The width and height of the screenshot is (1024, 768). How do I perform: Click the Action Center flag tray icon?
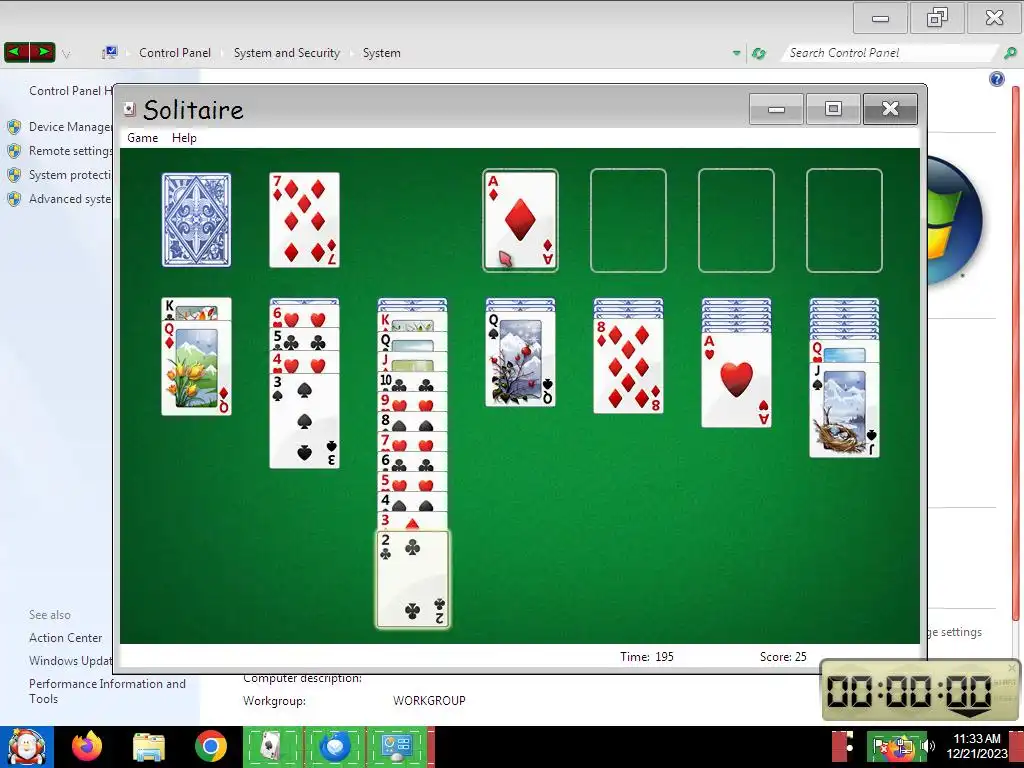coord(879,746)
